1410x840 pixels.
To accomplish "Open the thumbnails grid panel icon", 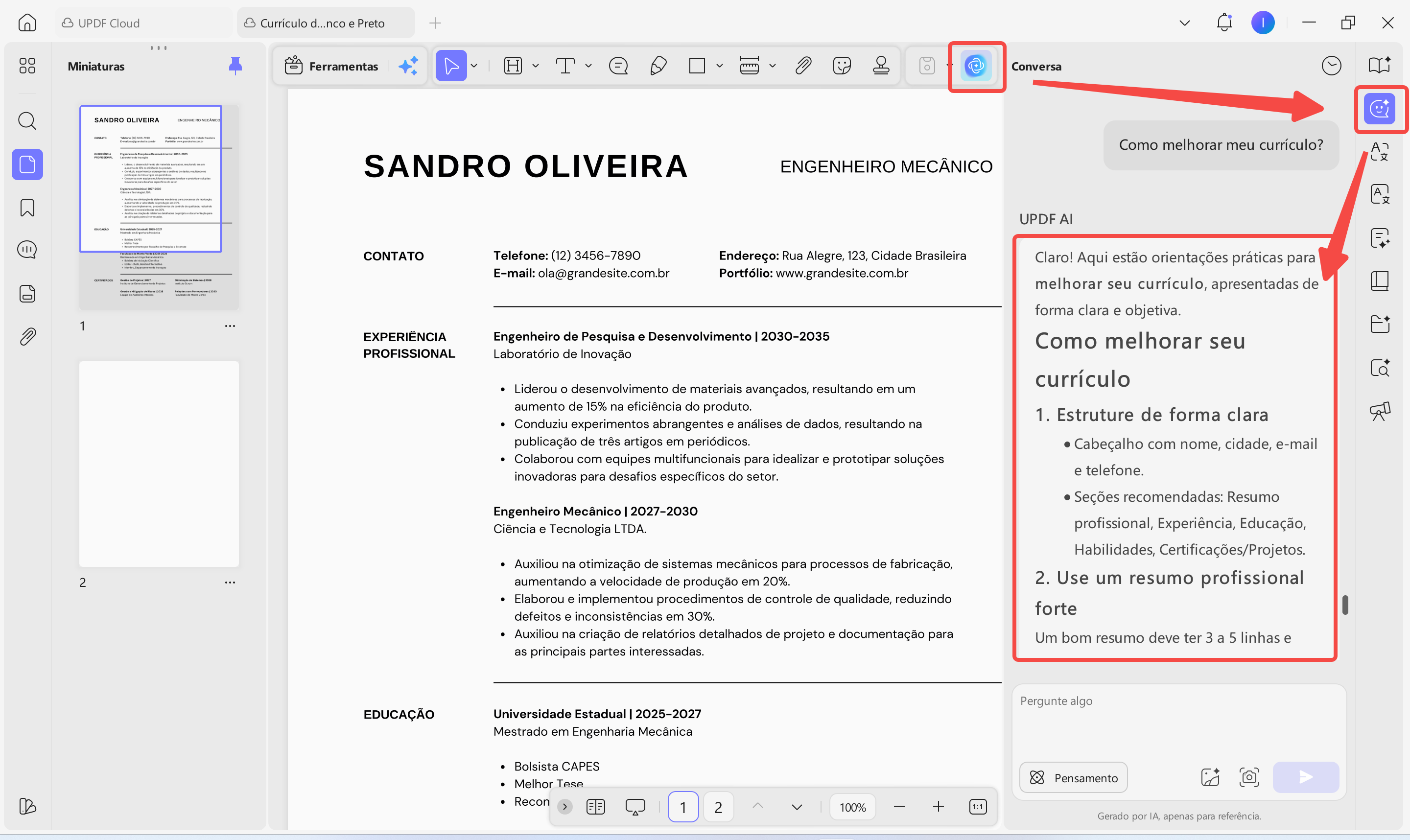I will 27,66.
